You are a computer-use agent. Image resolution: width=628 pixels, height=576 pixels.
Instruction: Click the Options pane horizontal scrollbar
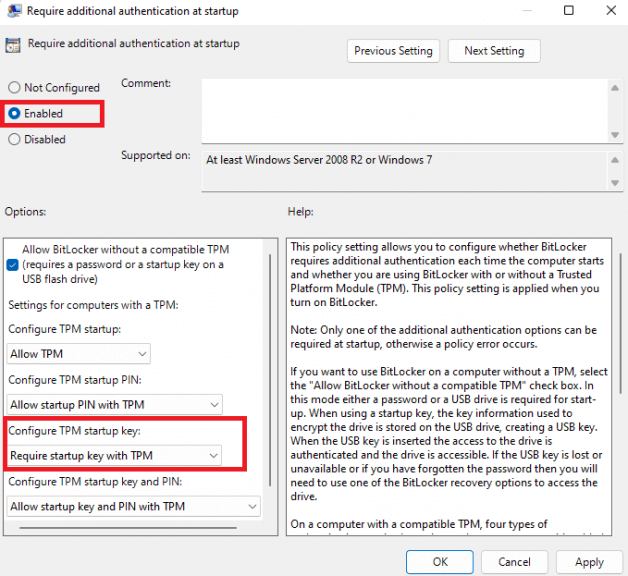pyautogui.click(x=128, y=528)
